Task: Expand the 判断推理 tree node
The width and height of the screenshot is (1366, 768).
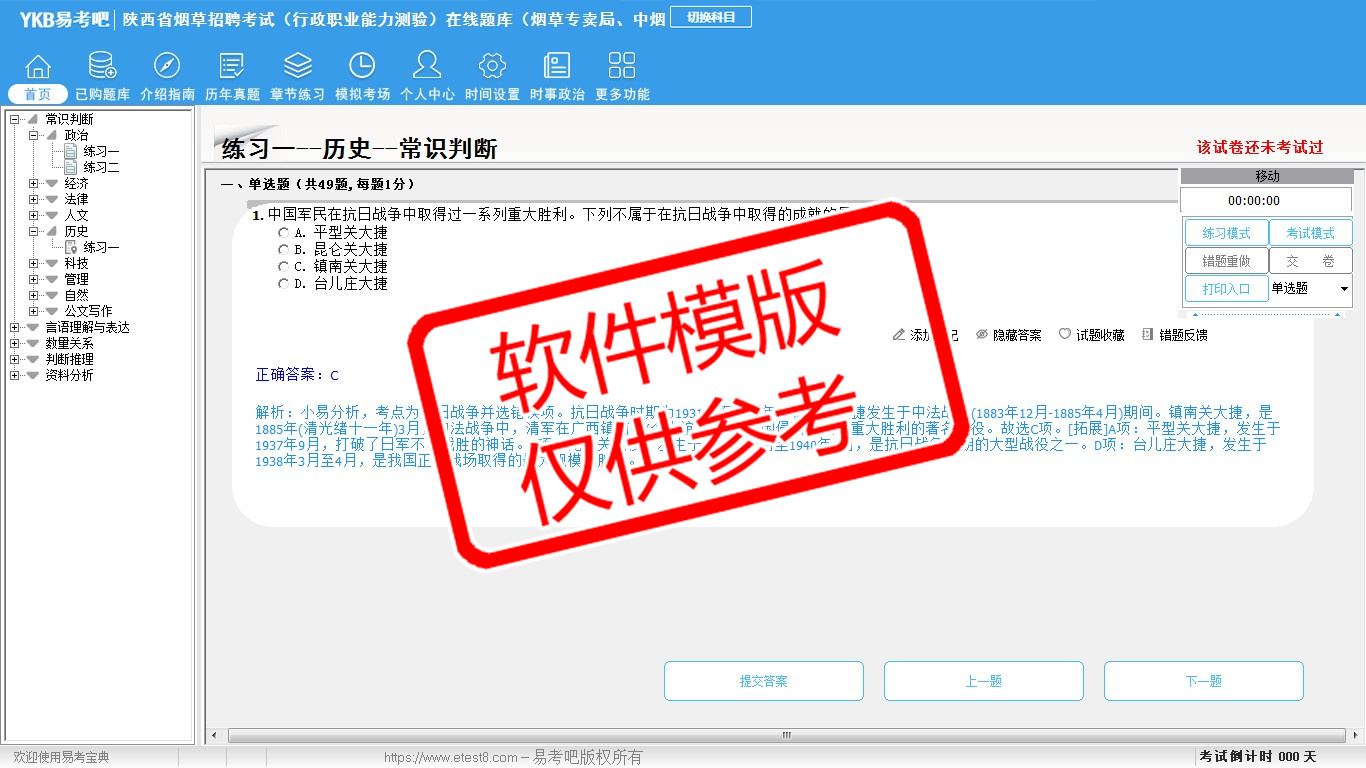Action: [x=14, y=359]
